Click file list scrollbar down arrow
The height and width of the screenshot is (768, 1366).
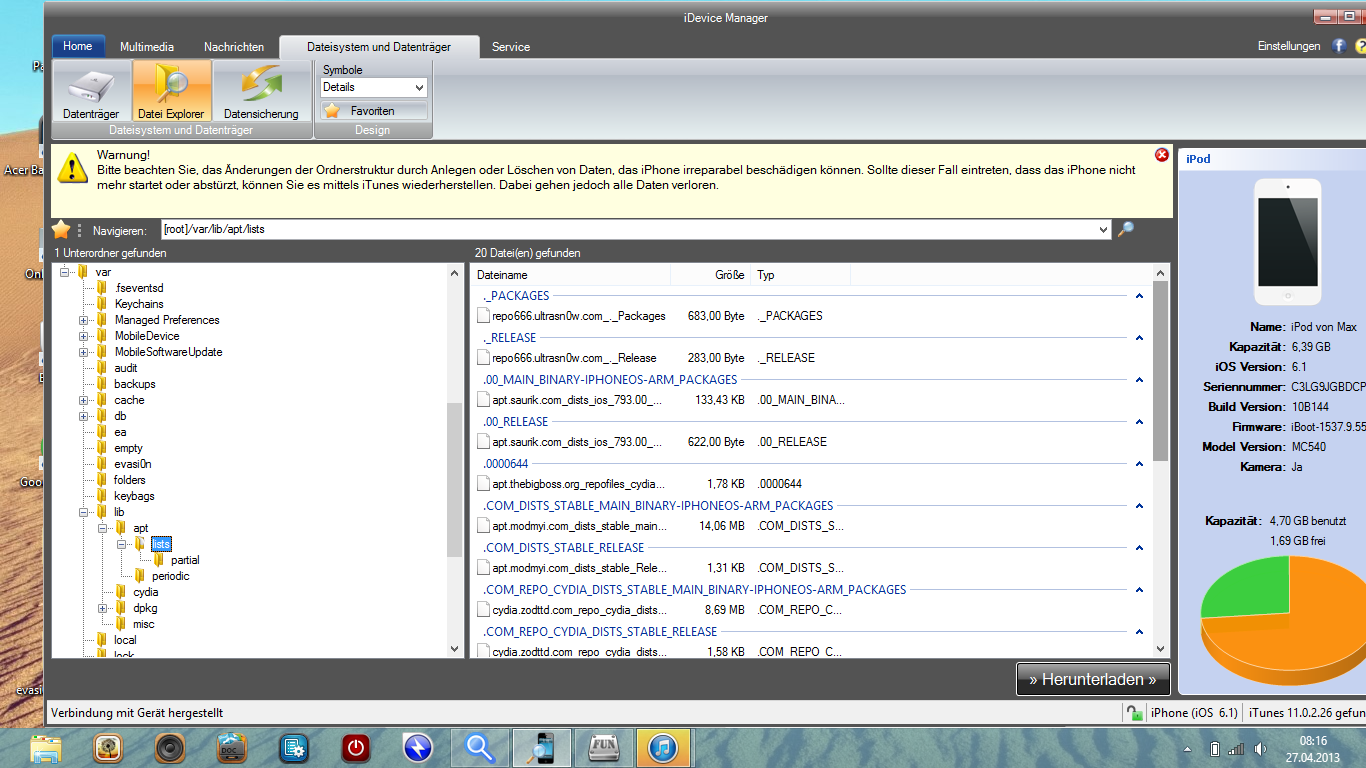click(1161, 649)
